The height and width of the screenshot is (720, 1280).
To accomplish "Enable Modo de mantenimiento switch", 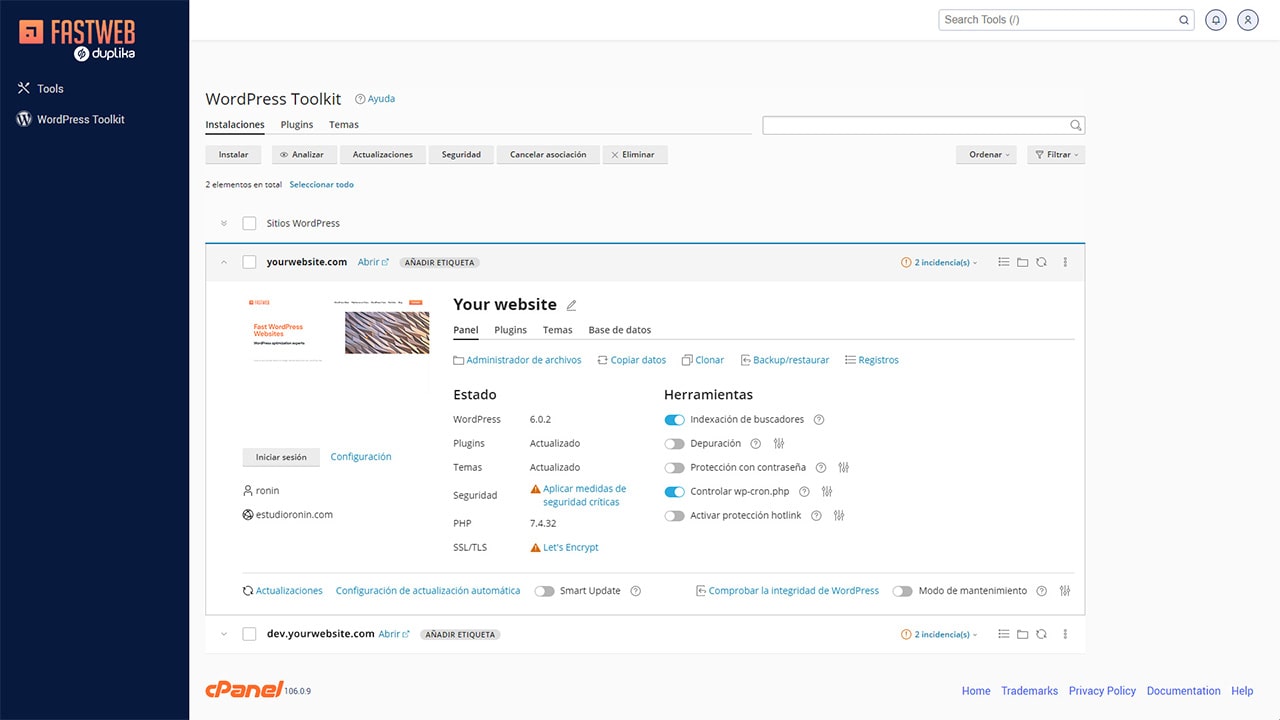I will pos(903,591).
